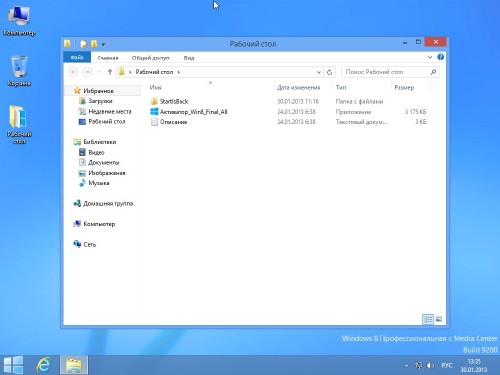
Task: Click the refresh icon beside address bar
Action: tap(329, 72)
